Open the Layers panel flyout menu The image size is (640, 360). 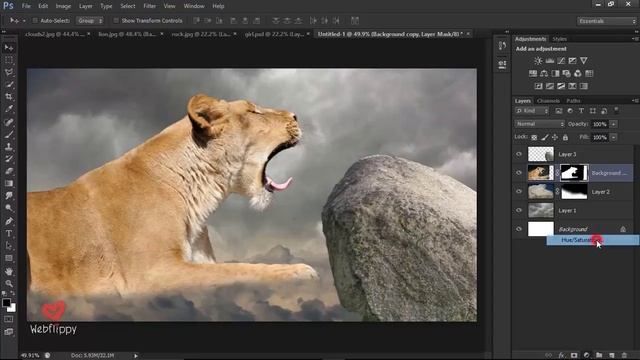(x=635, y=100)
